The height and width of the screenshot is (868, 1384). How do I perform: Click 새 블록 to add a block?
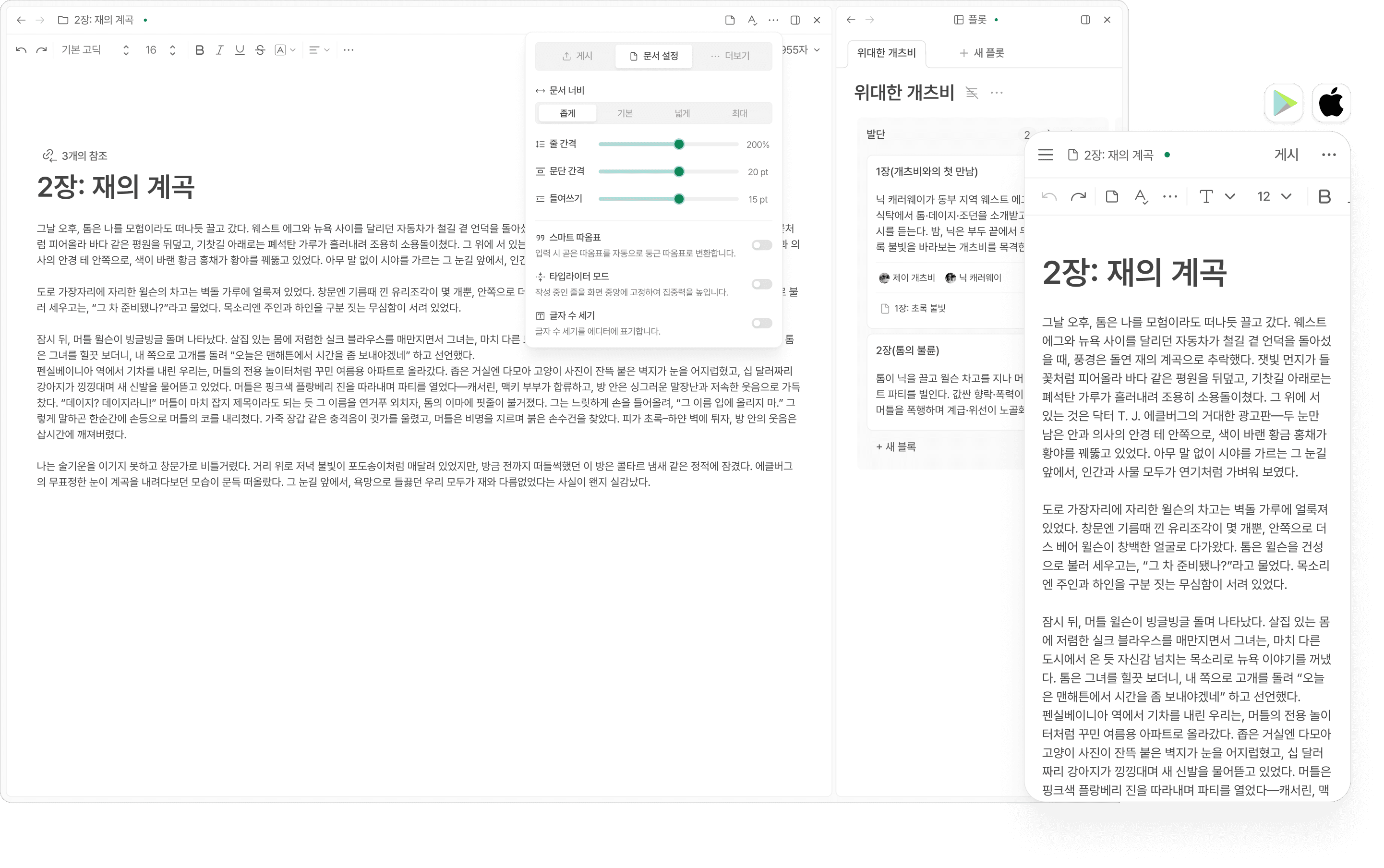point(895,446)
